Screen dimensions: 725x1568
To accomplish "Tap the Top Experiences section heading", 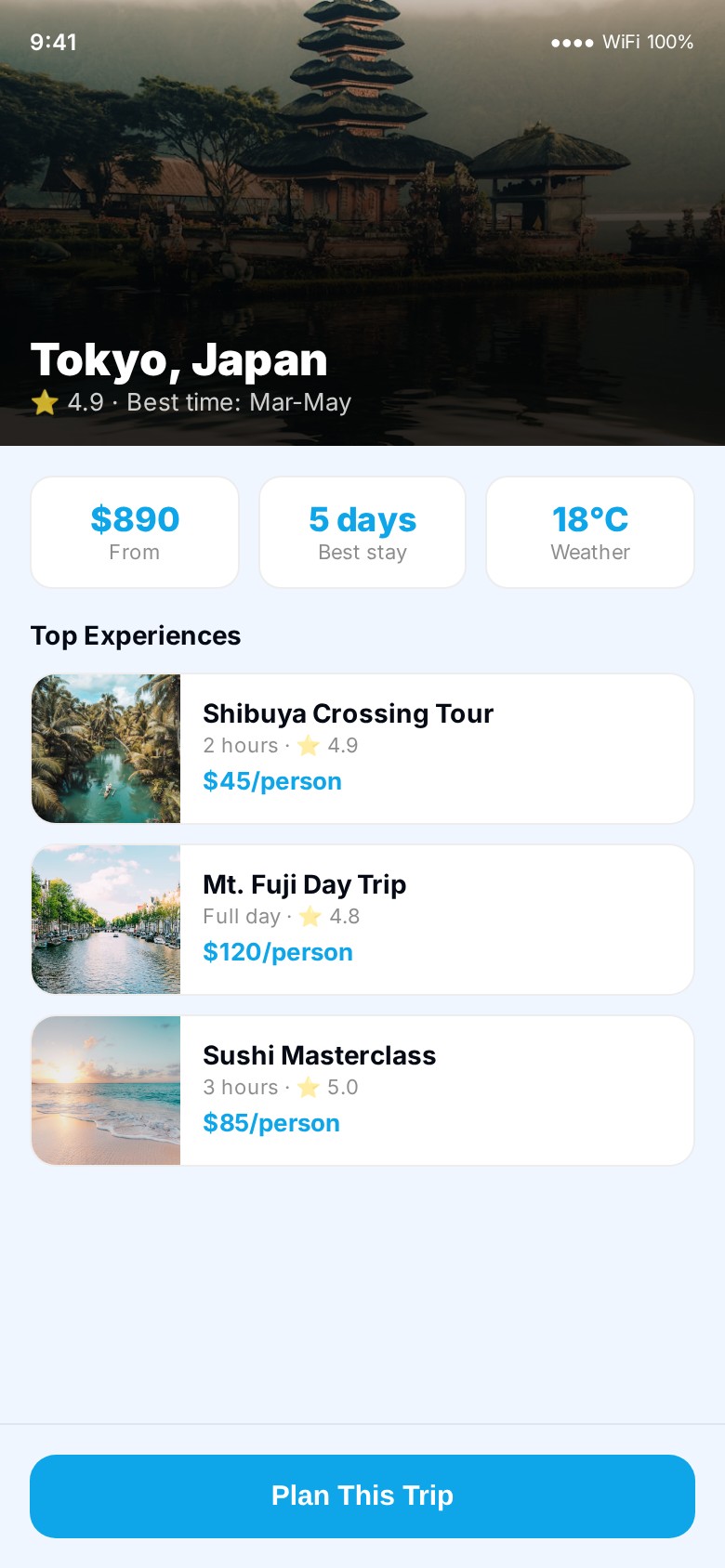I will pos(136,635).
